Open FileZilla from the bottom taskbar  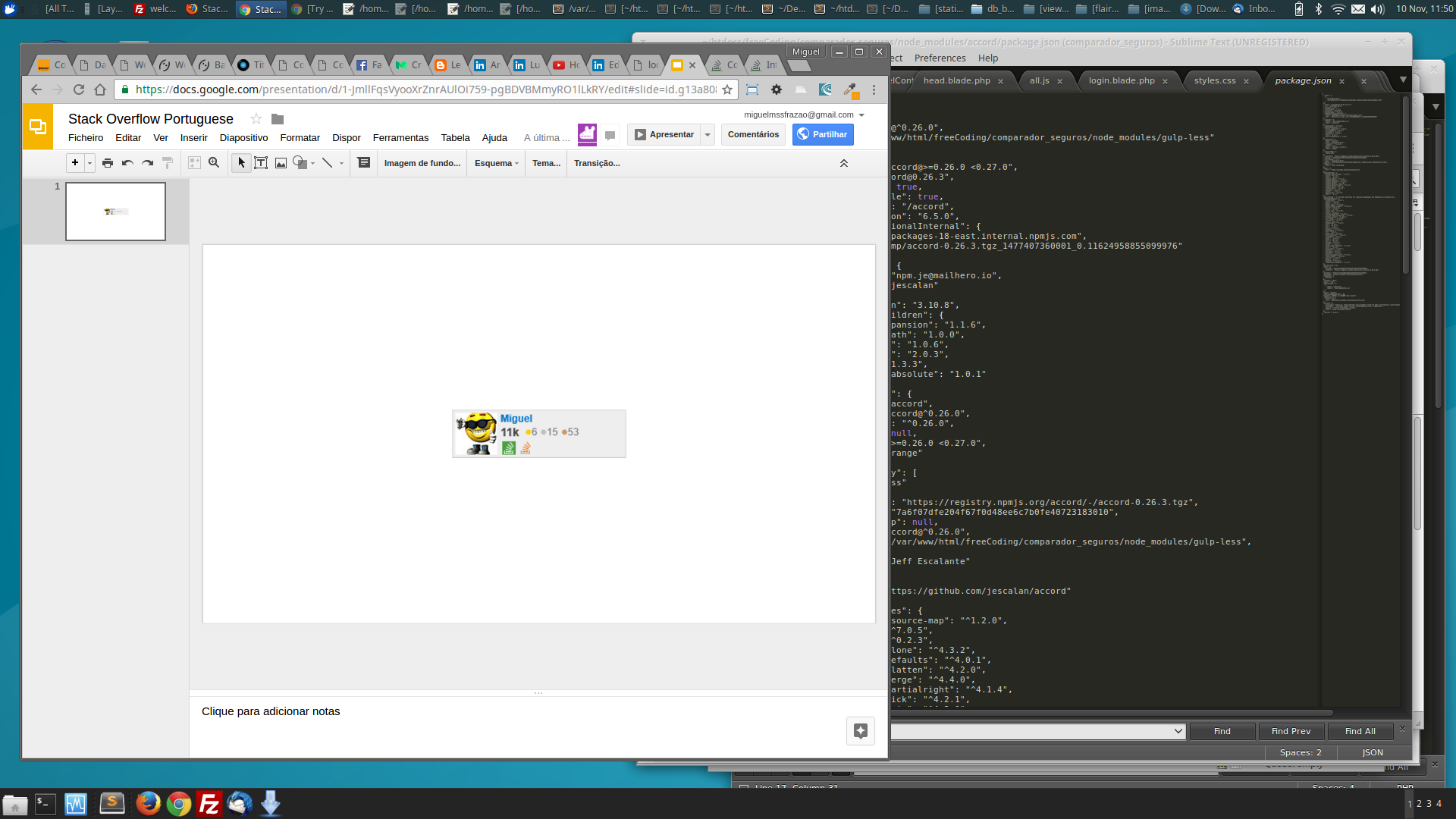tap(209, 803)
